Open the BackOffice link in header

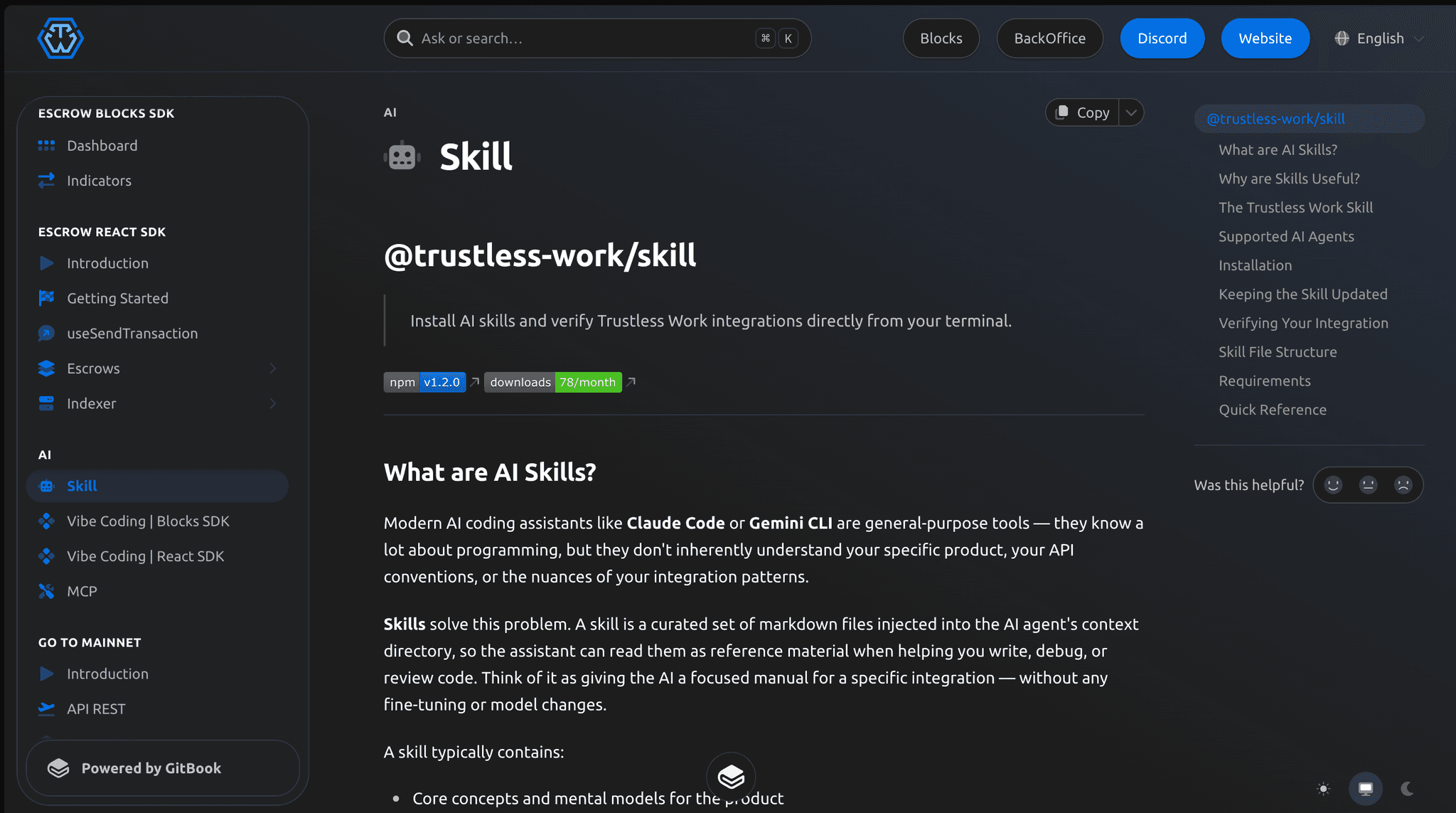click(x=1050, y=38)
